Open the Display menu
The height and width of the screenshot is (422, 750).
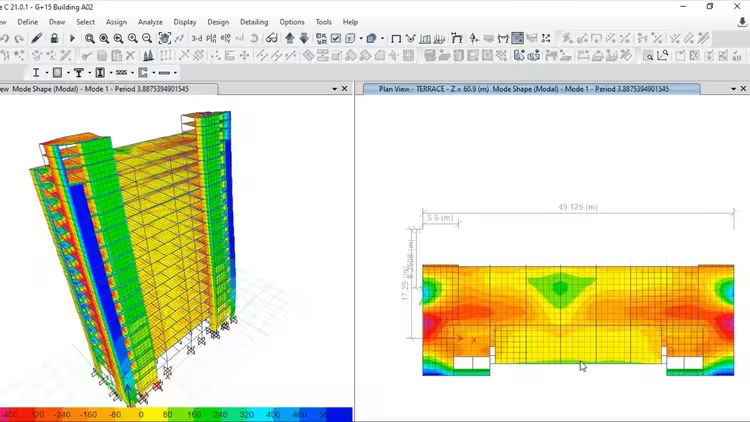[185, 21]
